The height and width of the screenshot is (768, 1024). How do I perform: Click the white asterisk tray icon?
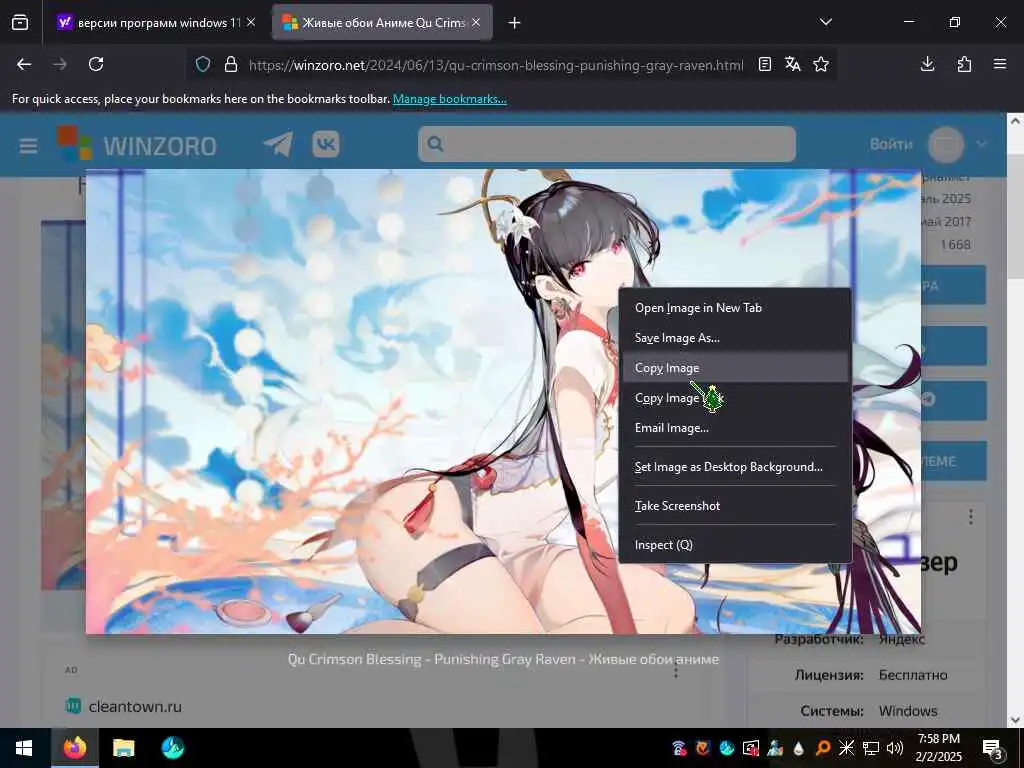click(x=846, y=748)
